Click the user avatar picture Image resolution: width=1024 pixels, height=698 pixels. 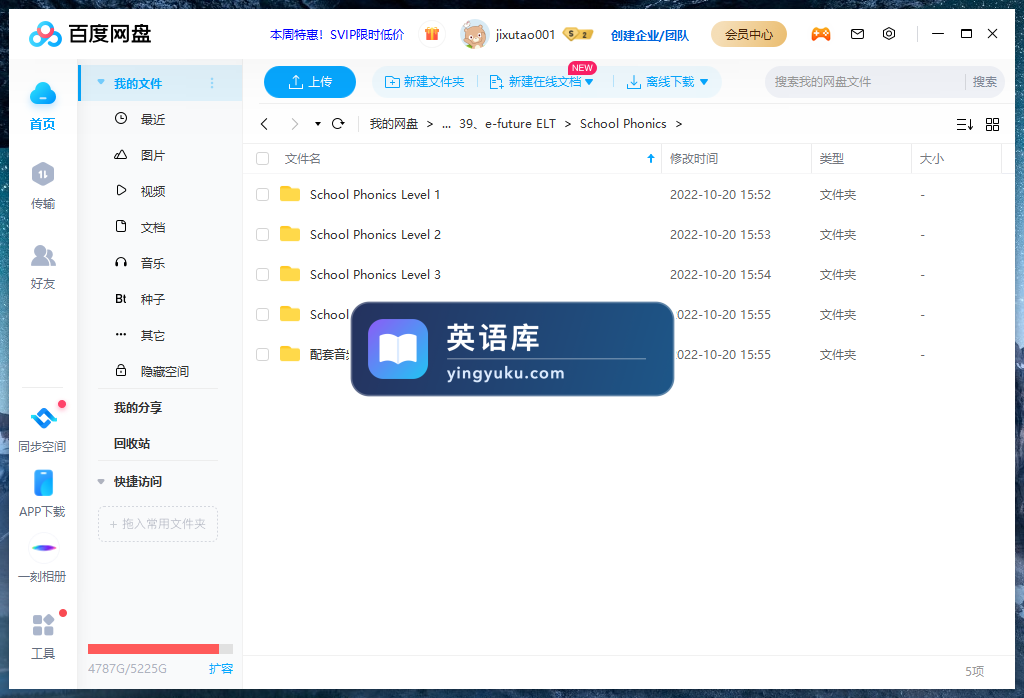474,34
